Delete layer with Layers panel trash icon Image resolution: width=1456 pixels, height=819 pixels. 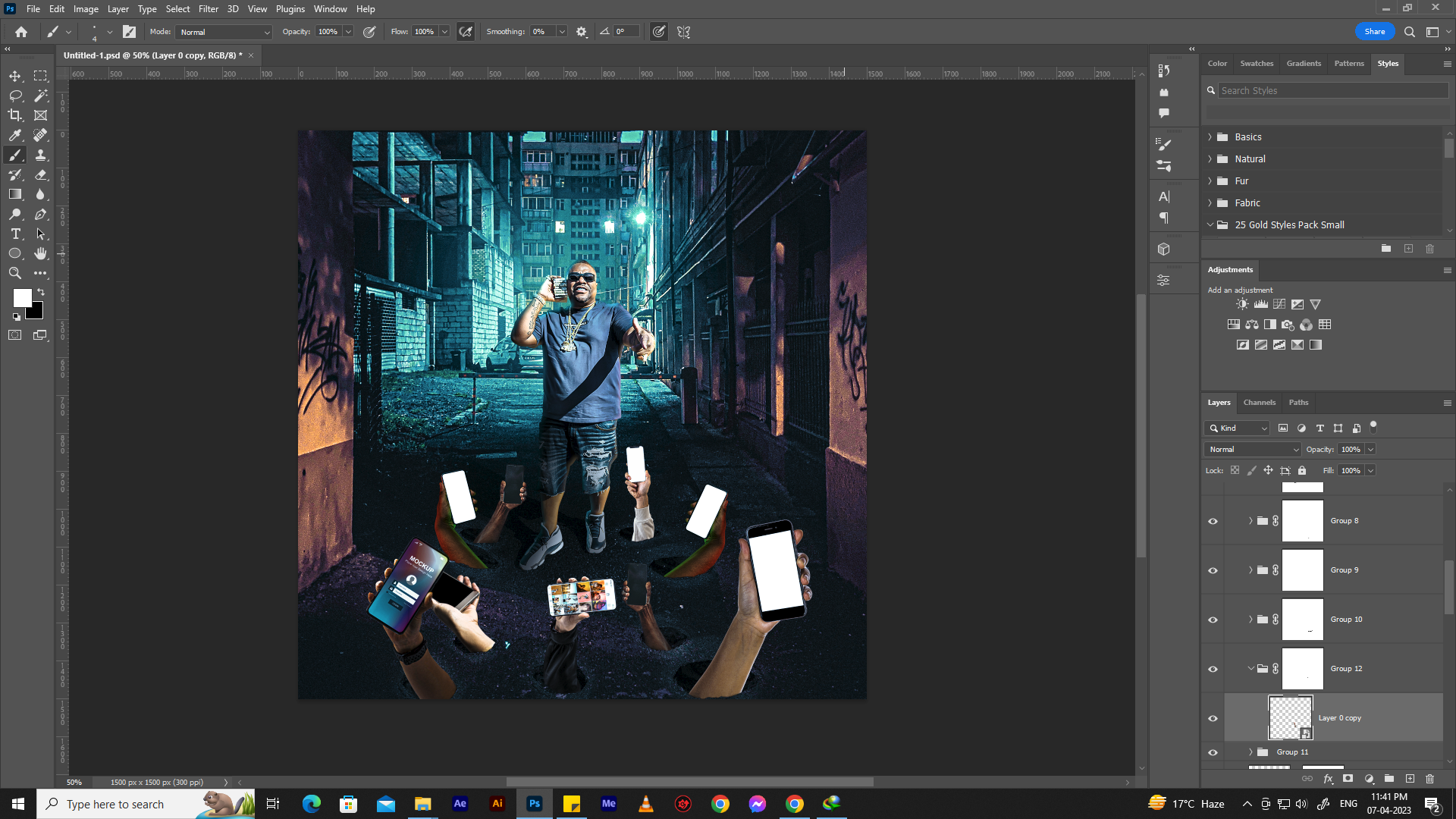click(1429, 779)
